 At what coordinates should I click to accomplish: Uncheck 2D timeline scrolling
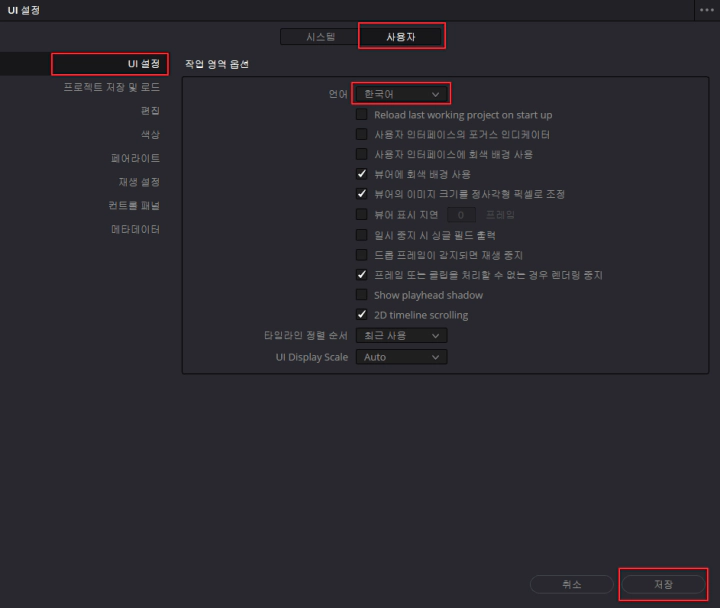[x=362, y=315]
